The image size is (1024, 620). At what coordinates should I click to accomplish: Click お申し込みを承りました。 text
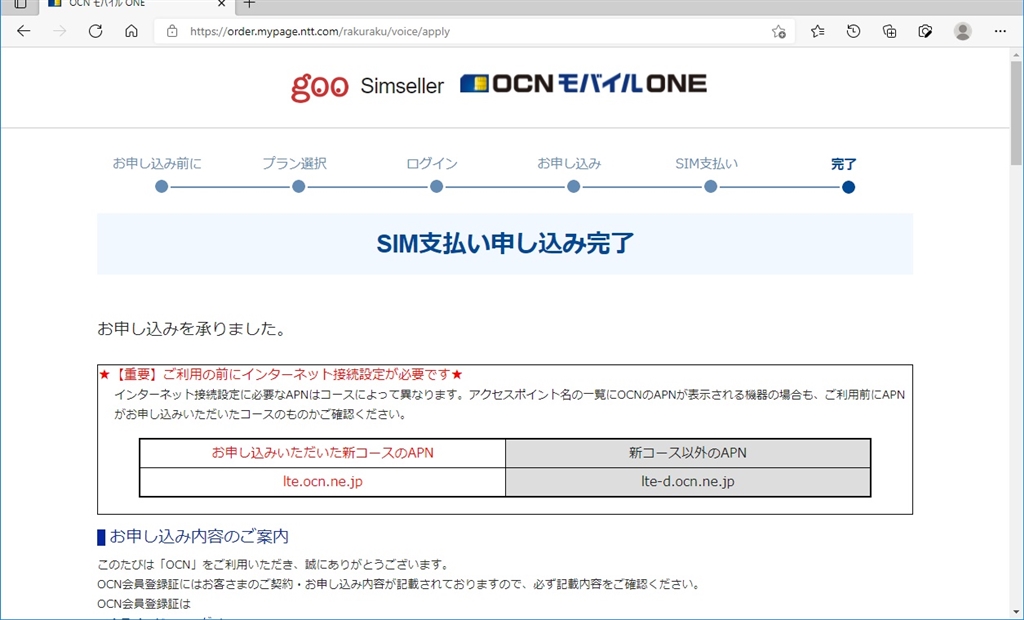[192, 329]
